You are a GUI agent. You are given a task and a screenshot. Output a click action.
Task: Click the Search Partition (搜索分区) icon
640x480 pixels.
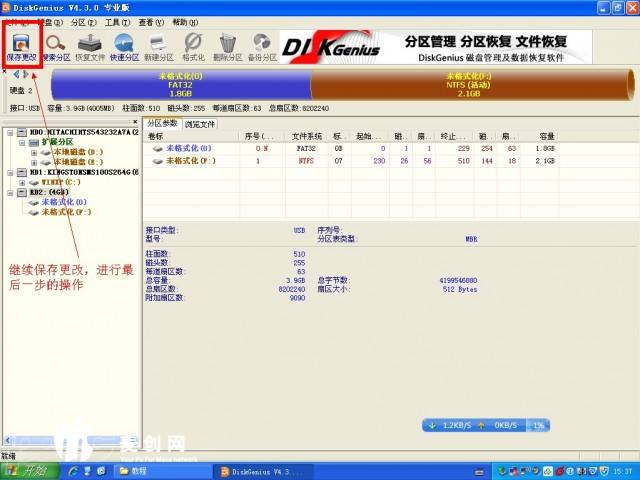(56, 45)
